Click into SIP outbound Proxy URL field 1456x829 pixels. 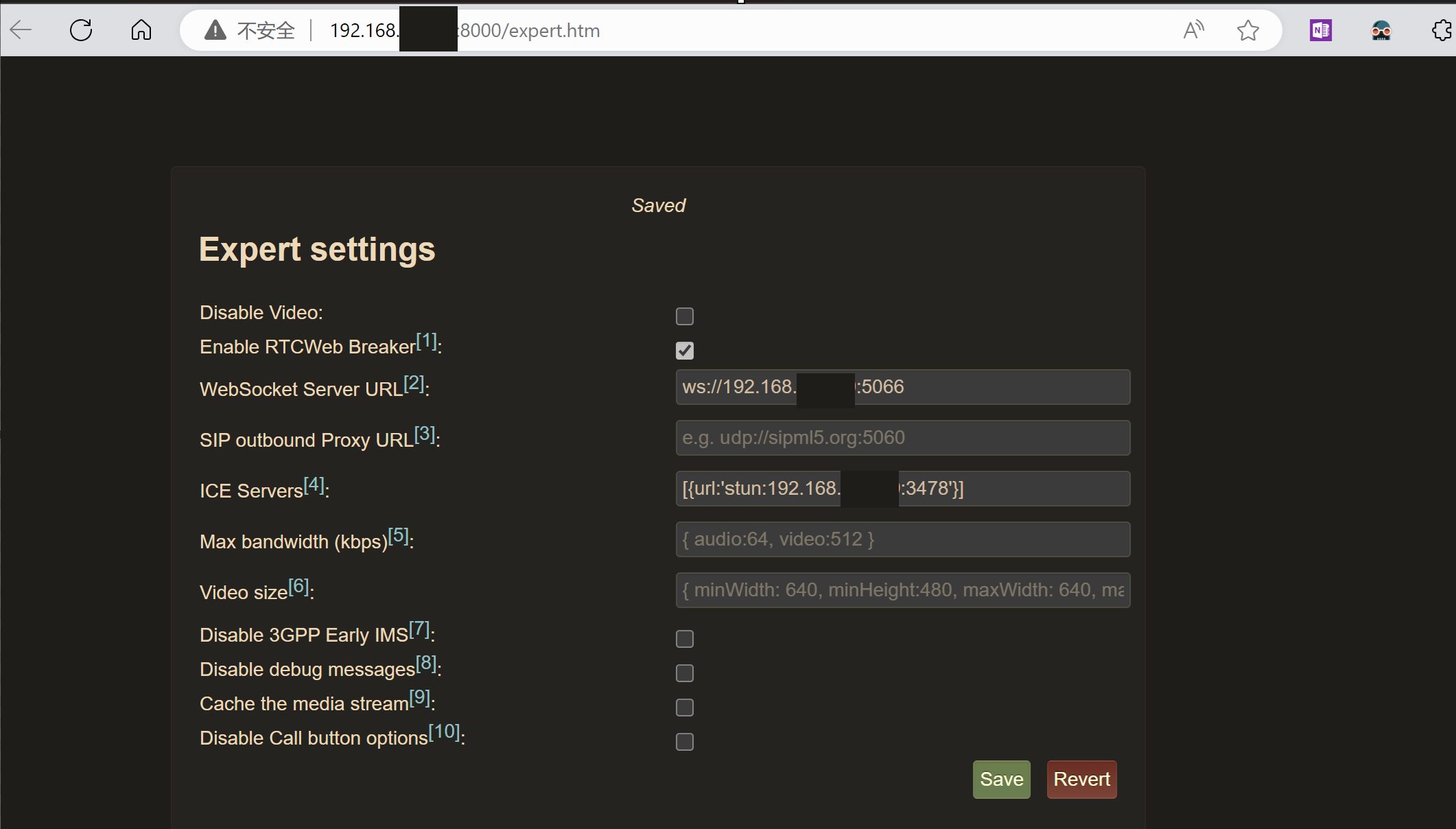coord(902,438)
